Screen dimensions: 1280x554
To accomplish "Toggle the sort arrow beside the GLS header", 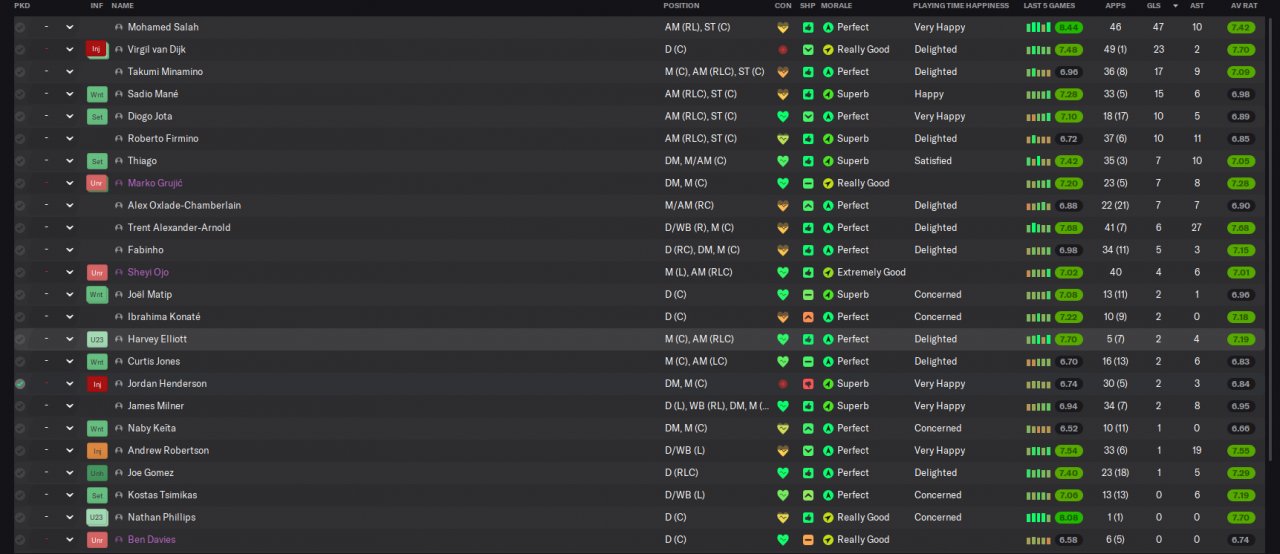I will pyautogui.click(x=1174, y=6).
